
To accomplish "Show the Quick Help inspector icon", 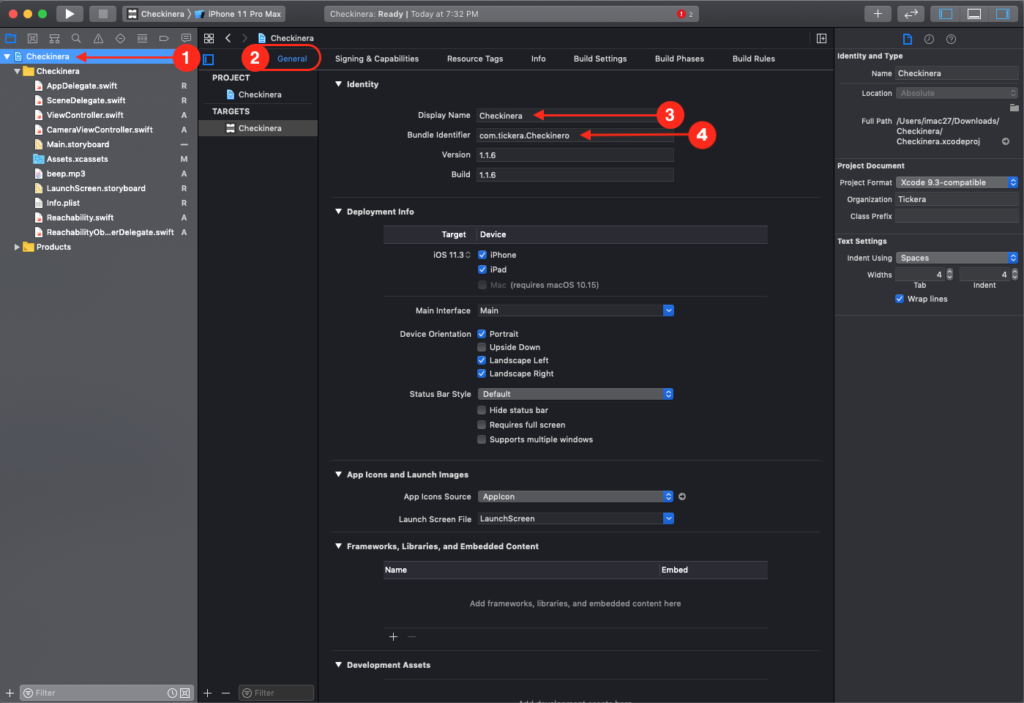I will (x=951, y=39).
